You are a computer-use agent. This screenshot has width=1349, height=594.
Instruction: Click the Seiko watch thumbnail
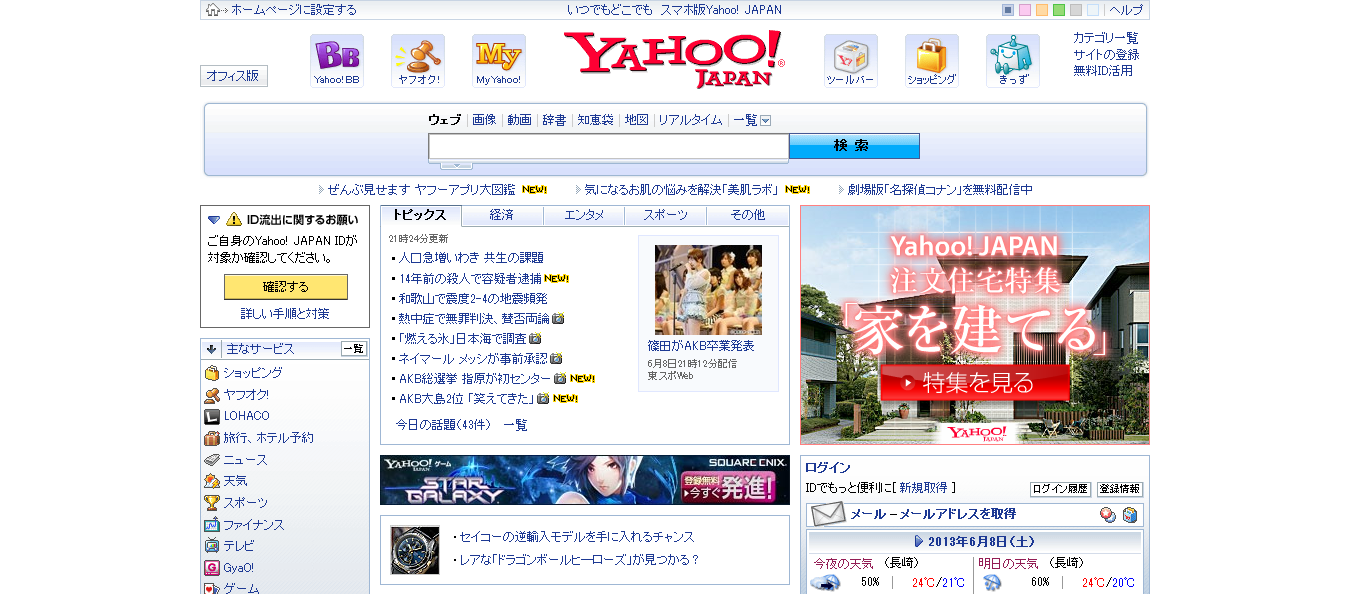tap(415, 550)
